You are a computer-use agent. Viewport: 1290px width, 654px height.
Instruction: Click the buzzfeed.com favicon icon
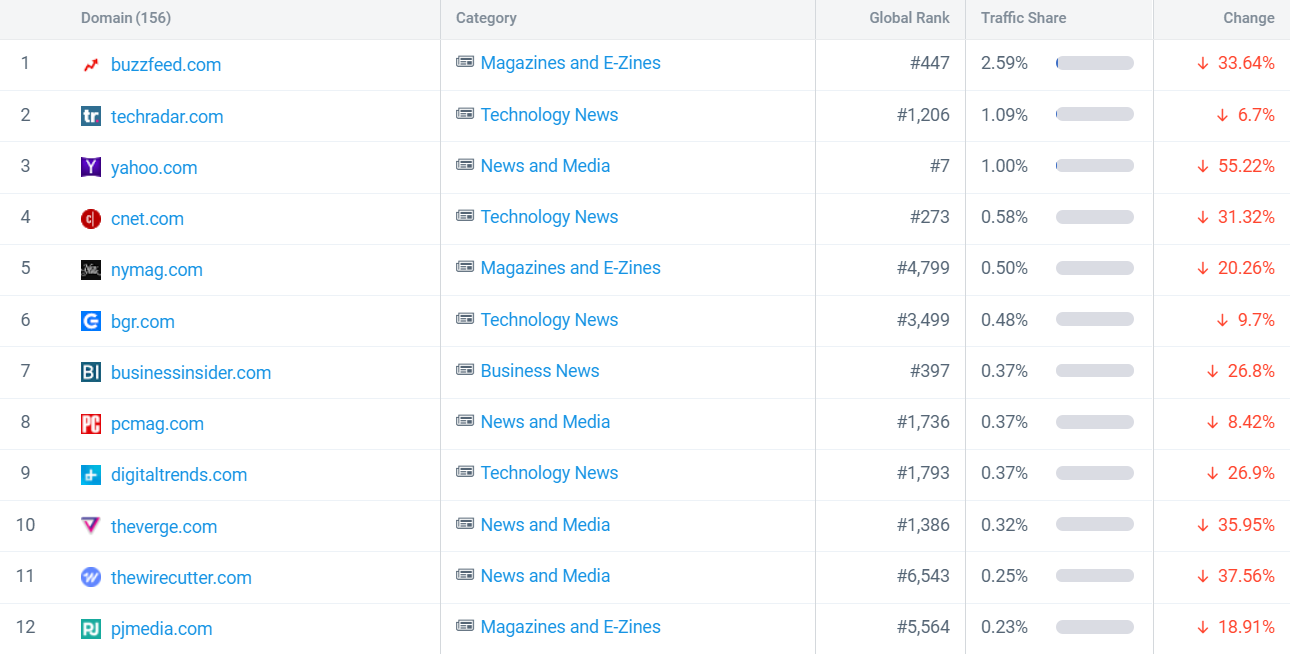coord(91,65)
